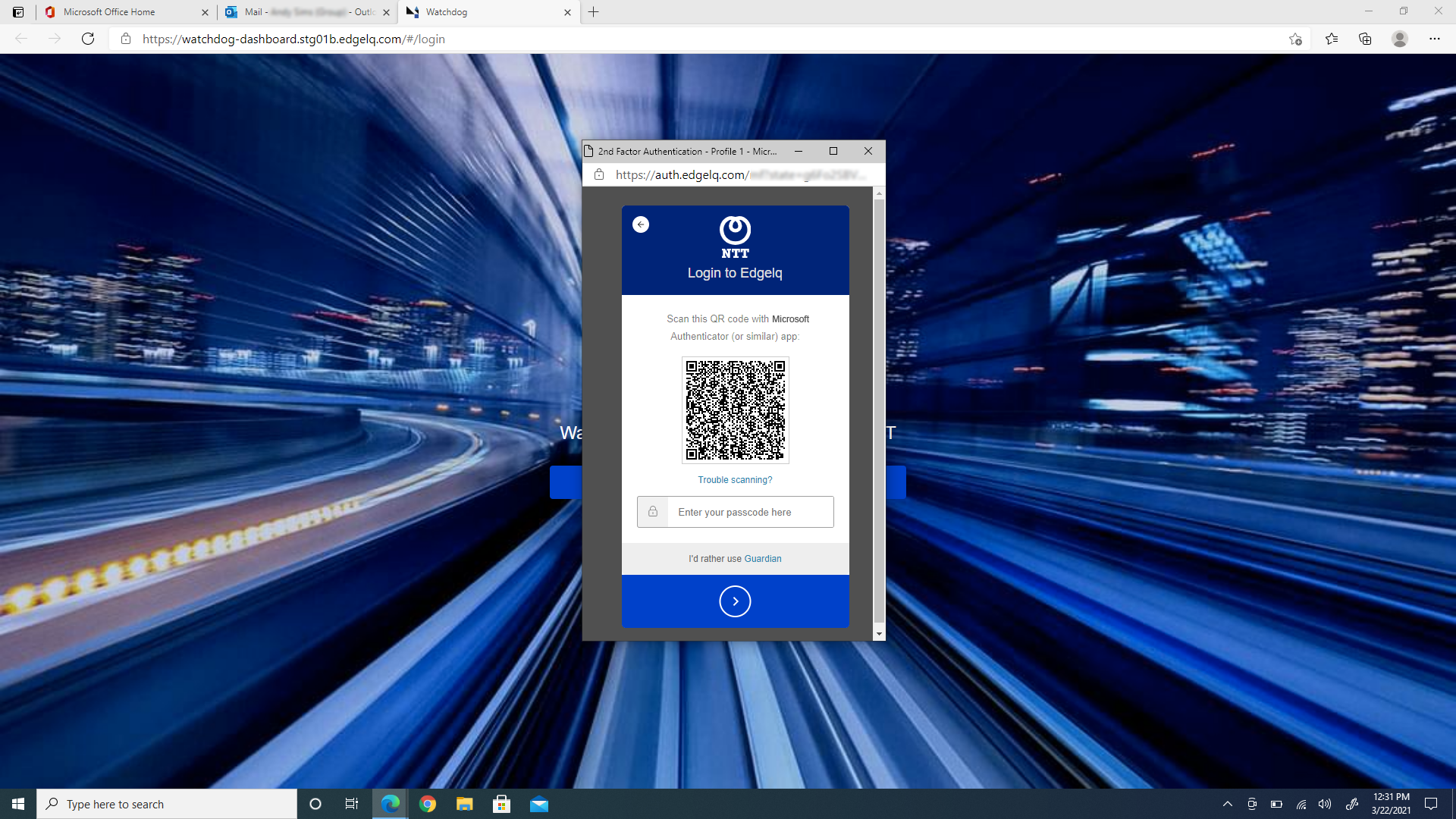Click the Windows Ink pen tray icon
1456x819 pixels.
[x=1351, y=804]
